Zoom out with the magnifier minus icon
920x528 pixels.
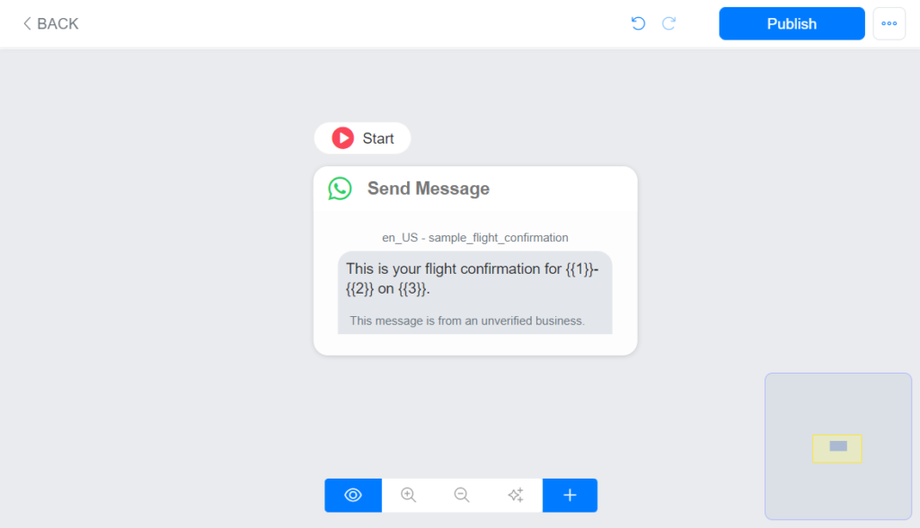[462, 495]
